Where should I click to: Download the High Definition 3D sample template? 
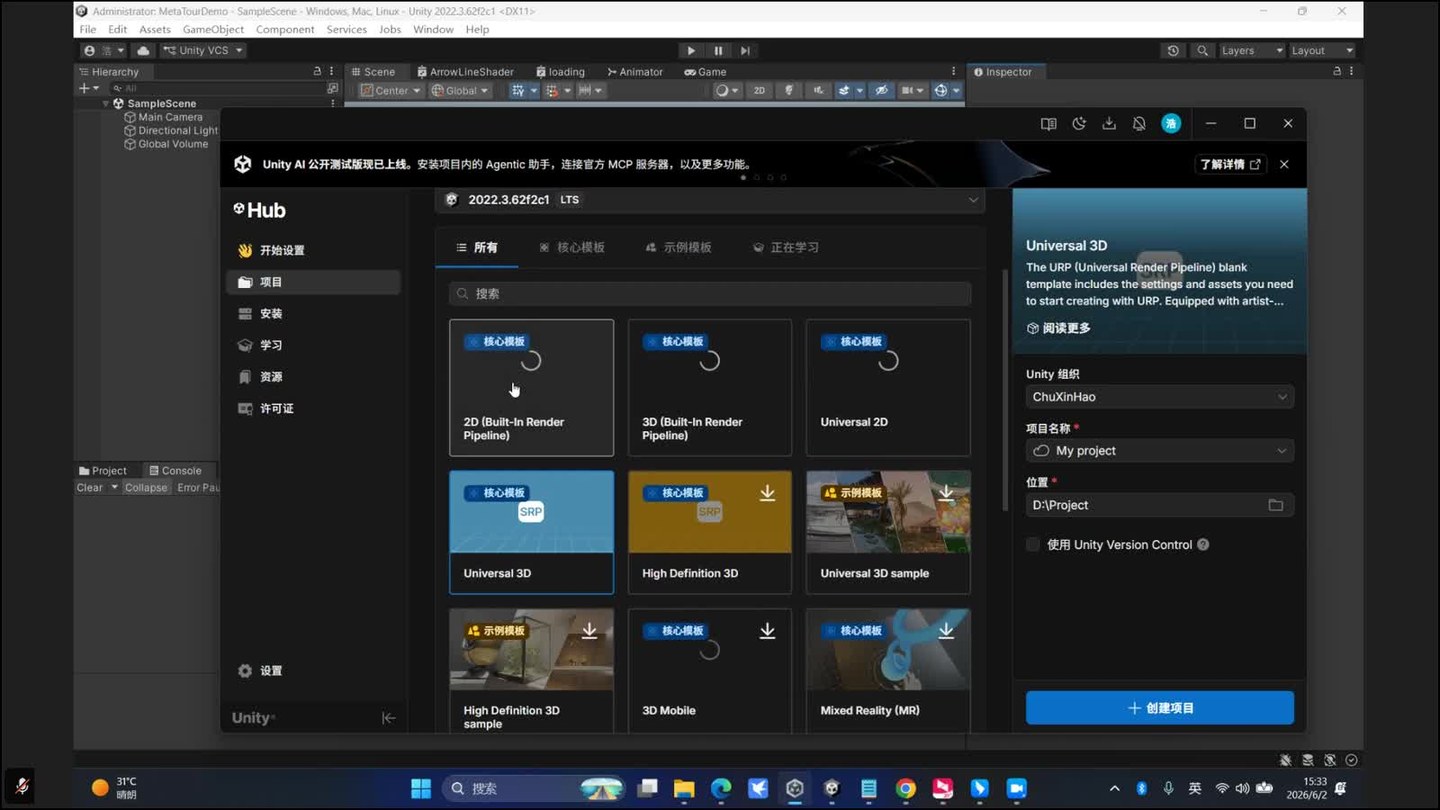pyautogui.click(x=589, y=631)
